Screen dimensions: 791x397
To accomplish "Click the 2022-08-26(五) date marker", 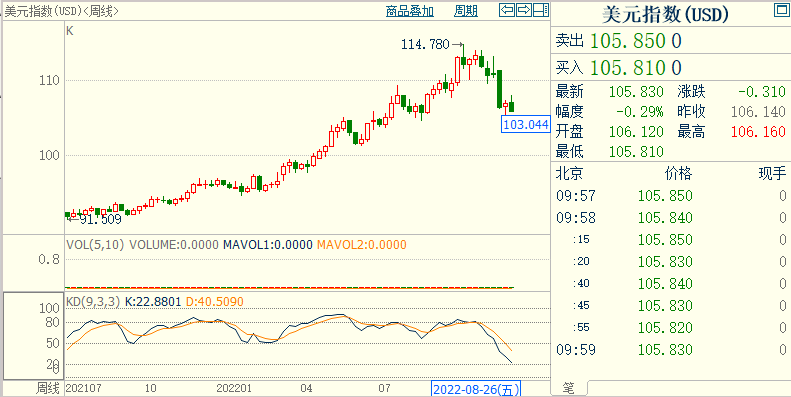I will click(476, 389).
